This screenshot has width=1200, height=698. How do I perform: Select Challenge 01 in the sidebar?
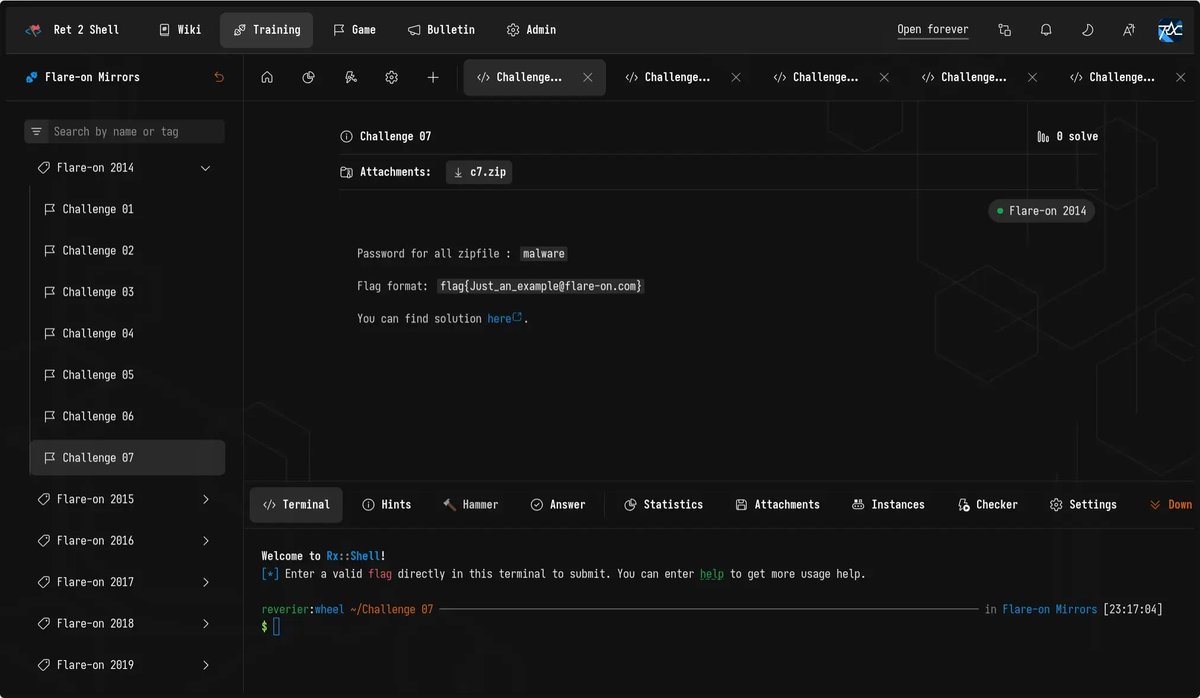(x=127, y=209)
